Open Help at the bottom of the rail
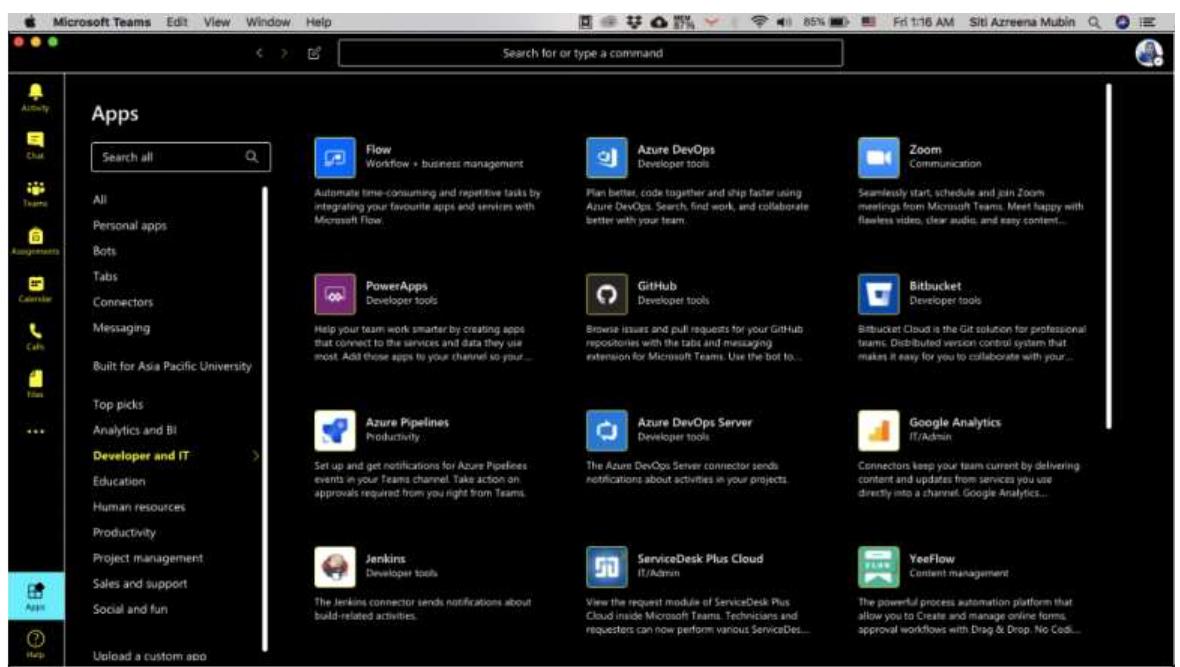 point(35,644)
